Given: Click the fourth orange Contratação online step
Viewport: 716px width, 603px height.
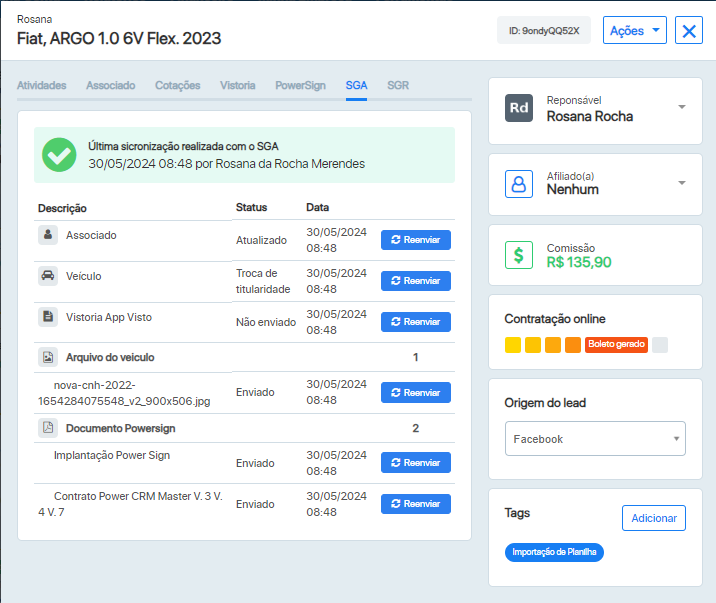Looking at the screenshot, I should (x=573, y=345).
